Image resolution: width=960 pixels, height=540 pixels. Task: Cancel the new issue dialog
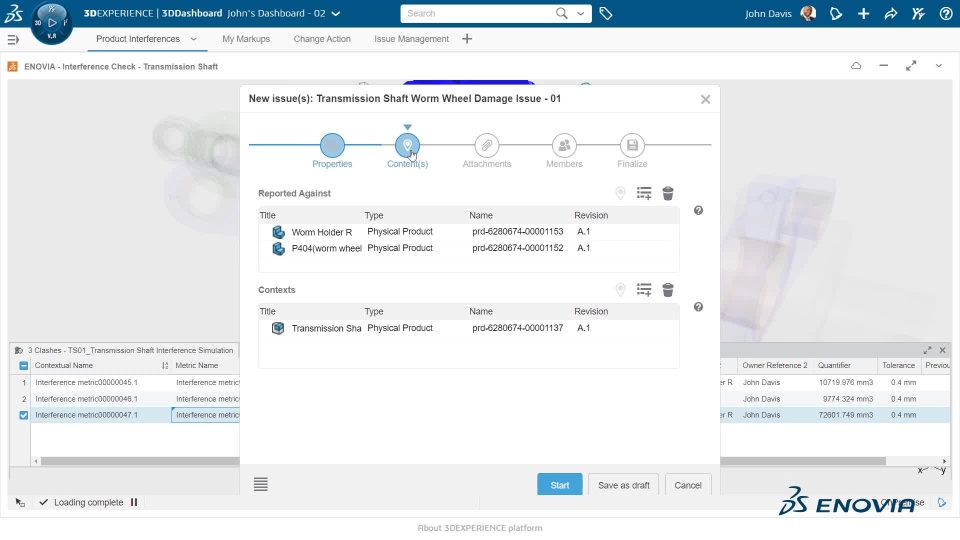pyautogui.click(x=688, y=485)
